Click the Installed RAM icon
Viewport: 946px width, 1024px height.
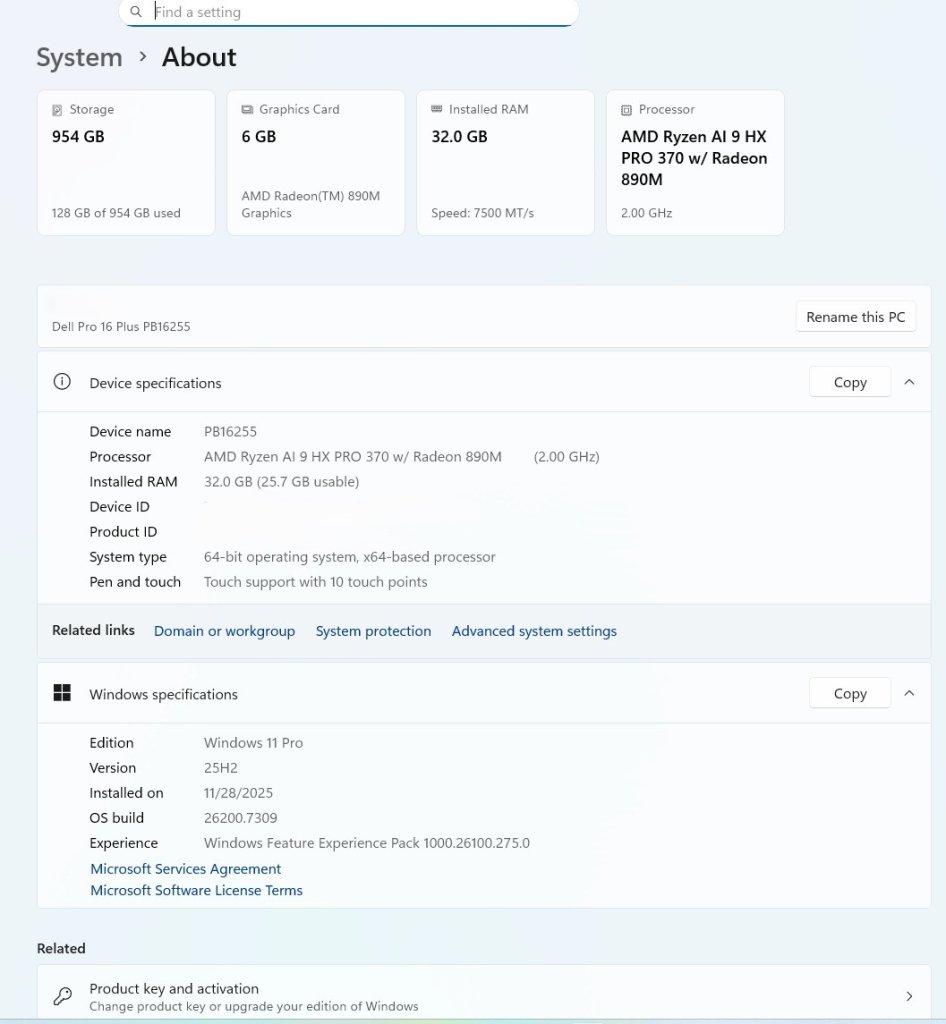436,109
